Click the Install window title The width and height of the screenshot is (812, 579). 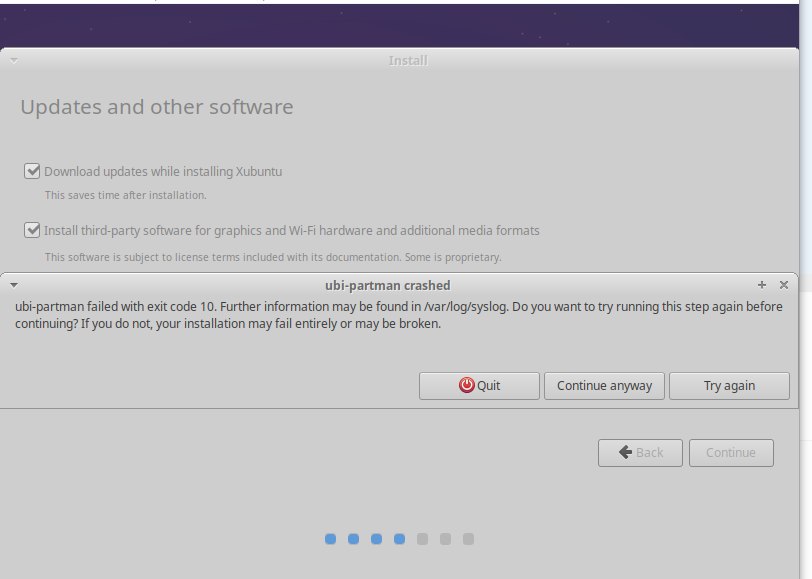(408, 61)
